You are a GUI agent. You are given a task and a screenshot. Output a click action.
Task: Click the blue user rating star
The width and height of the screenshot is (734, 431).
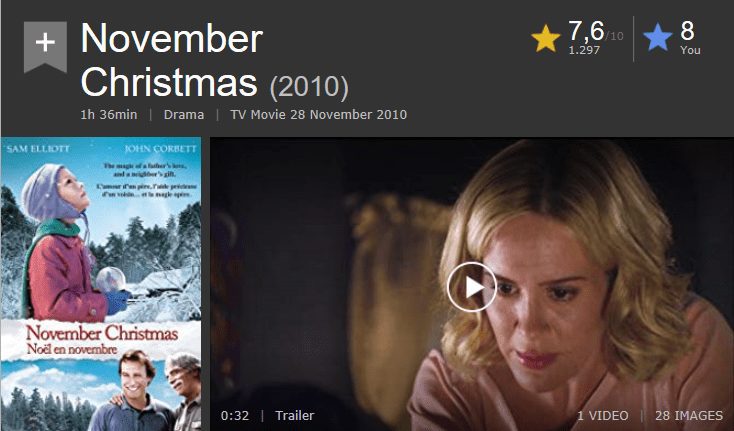658,38
